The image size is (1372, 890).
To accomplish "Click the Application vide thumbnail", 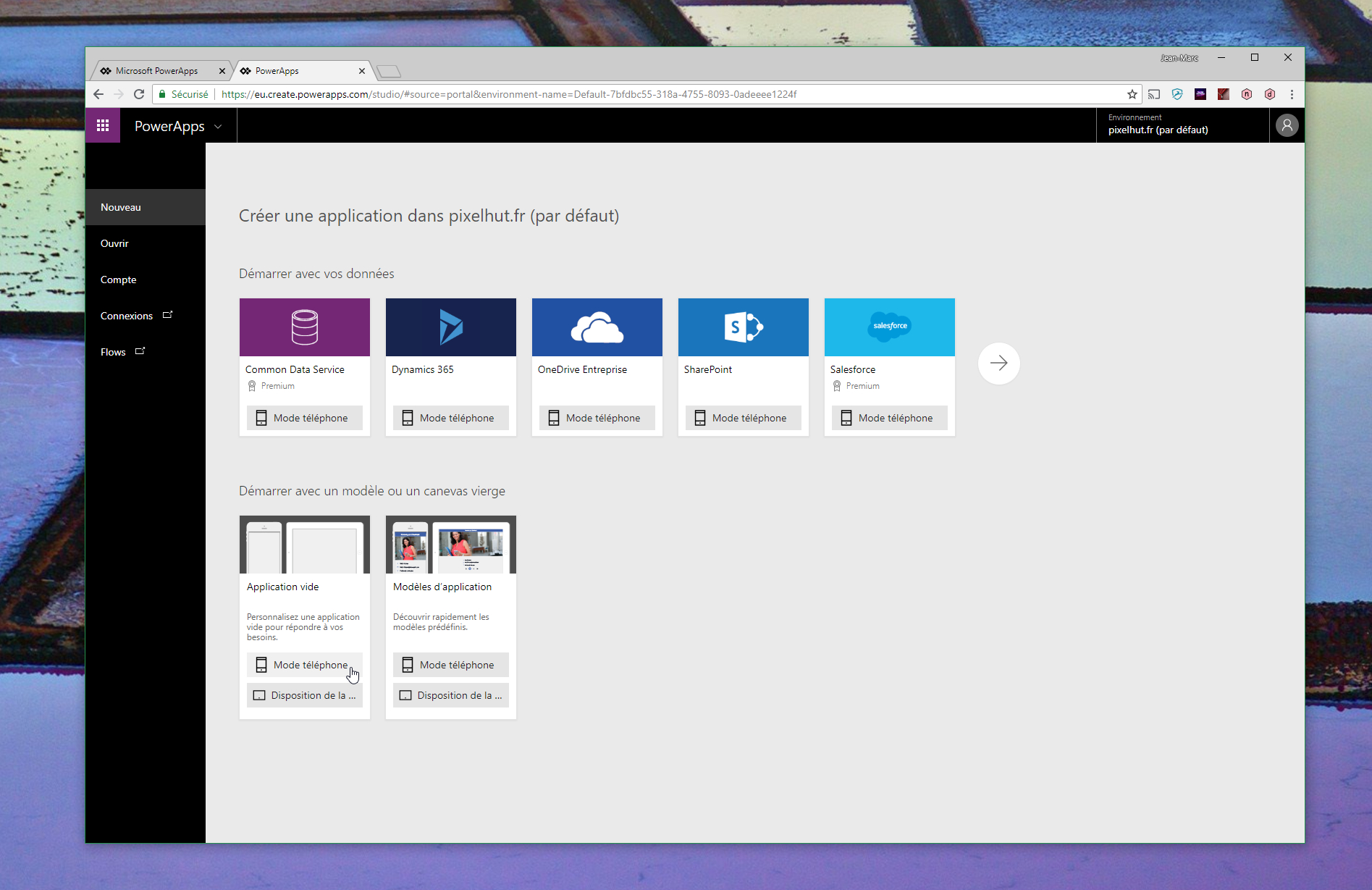I will [305, 545].
